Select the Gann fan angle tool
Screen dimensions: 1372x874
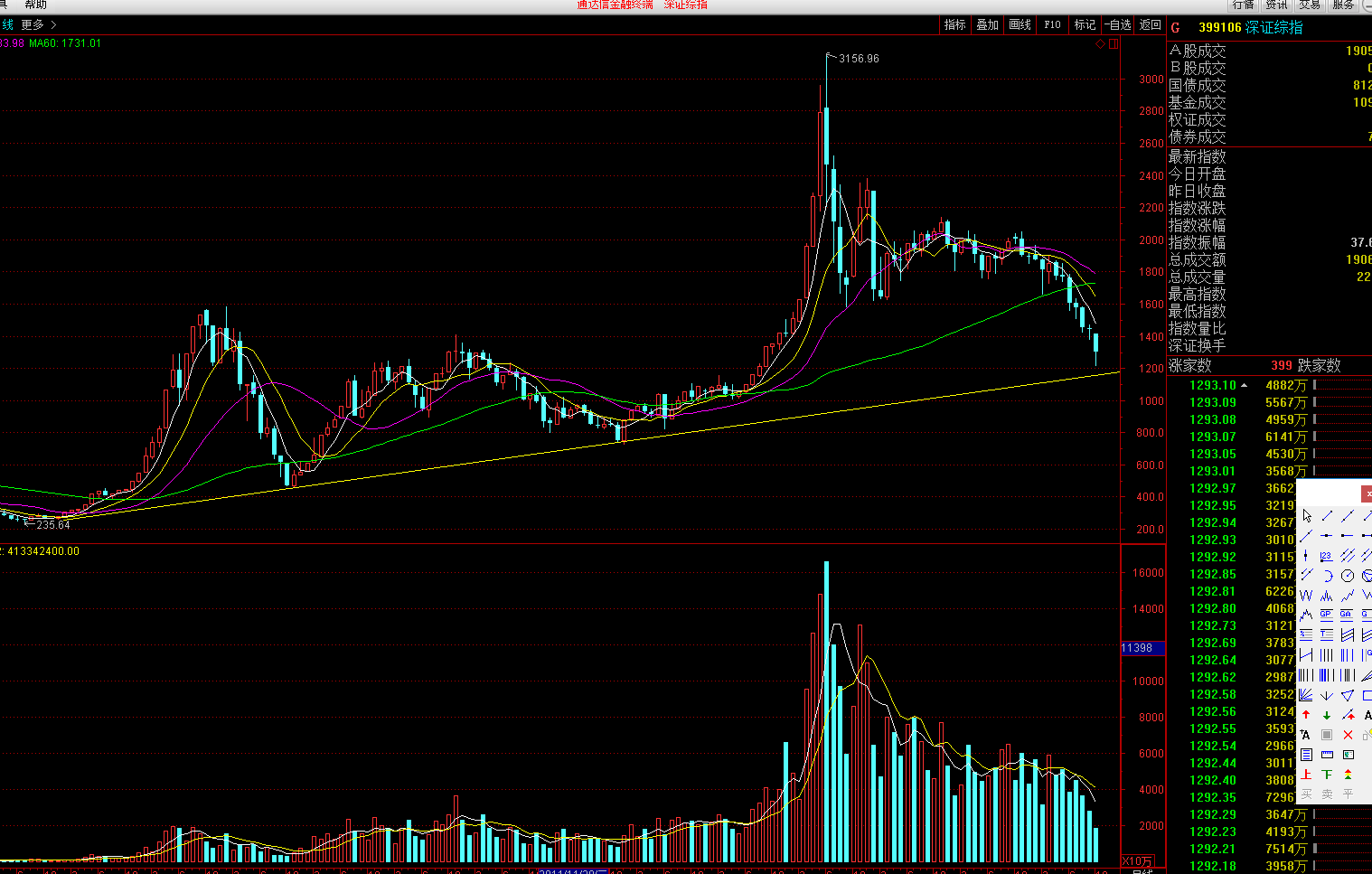(x=1306, y=695)
